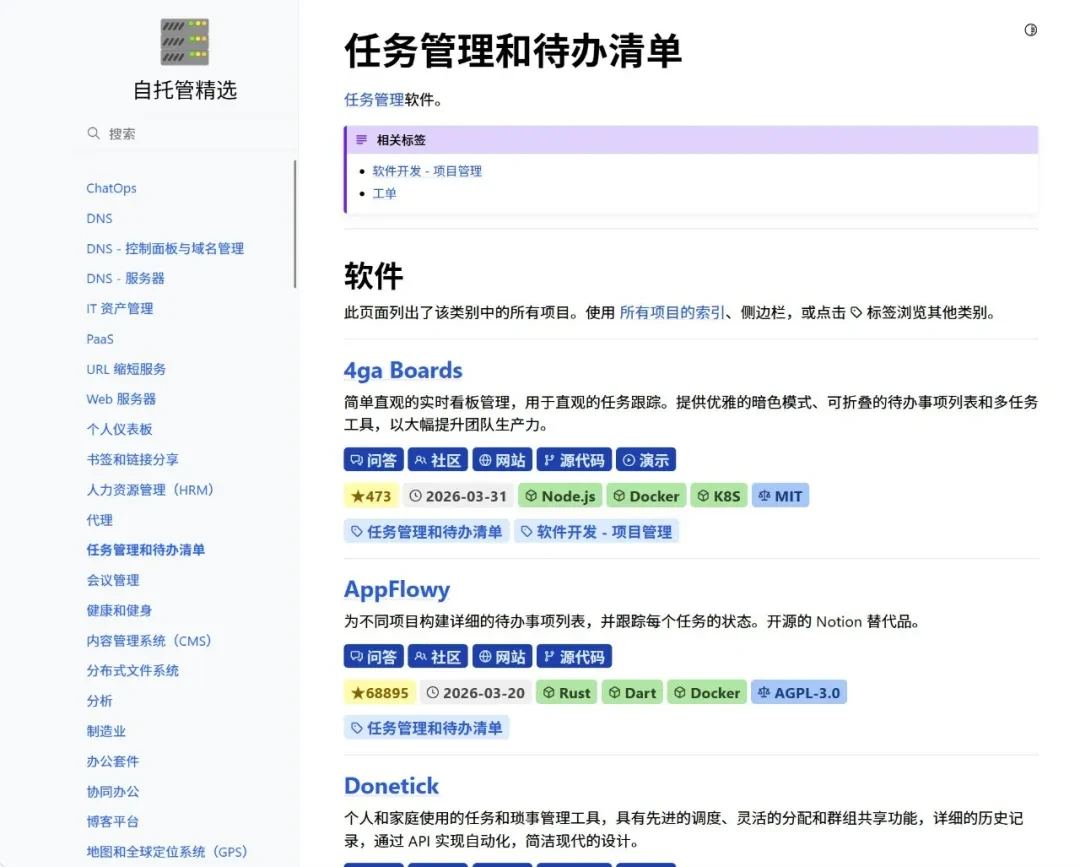Focus the 搜索 search field
Screen dimensions: 1080x867
pyautogui.click(x=185, y=134)
